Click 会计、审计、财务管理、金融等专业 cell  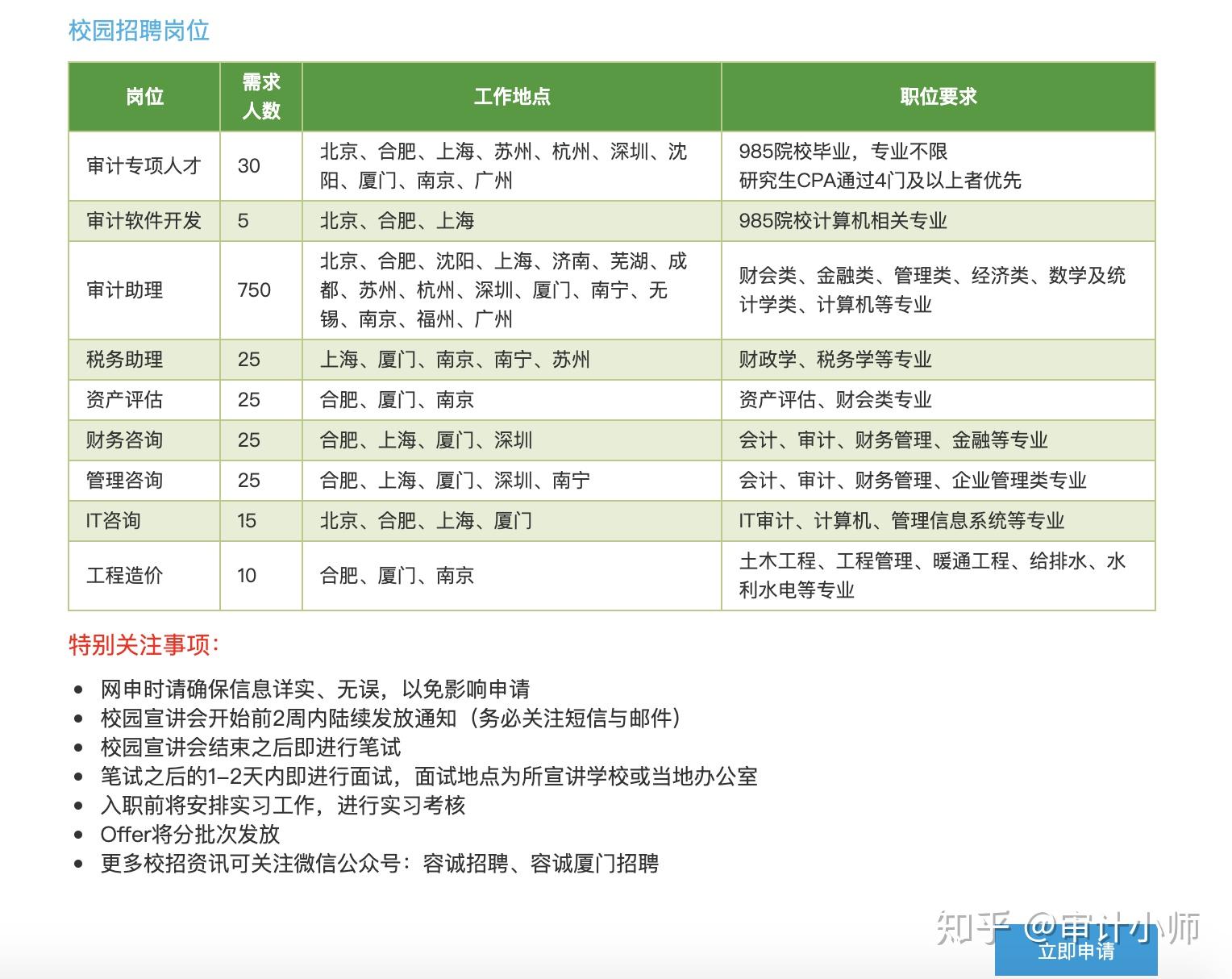939,440
